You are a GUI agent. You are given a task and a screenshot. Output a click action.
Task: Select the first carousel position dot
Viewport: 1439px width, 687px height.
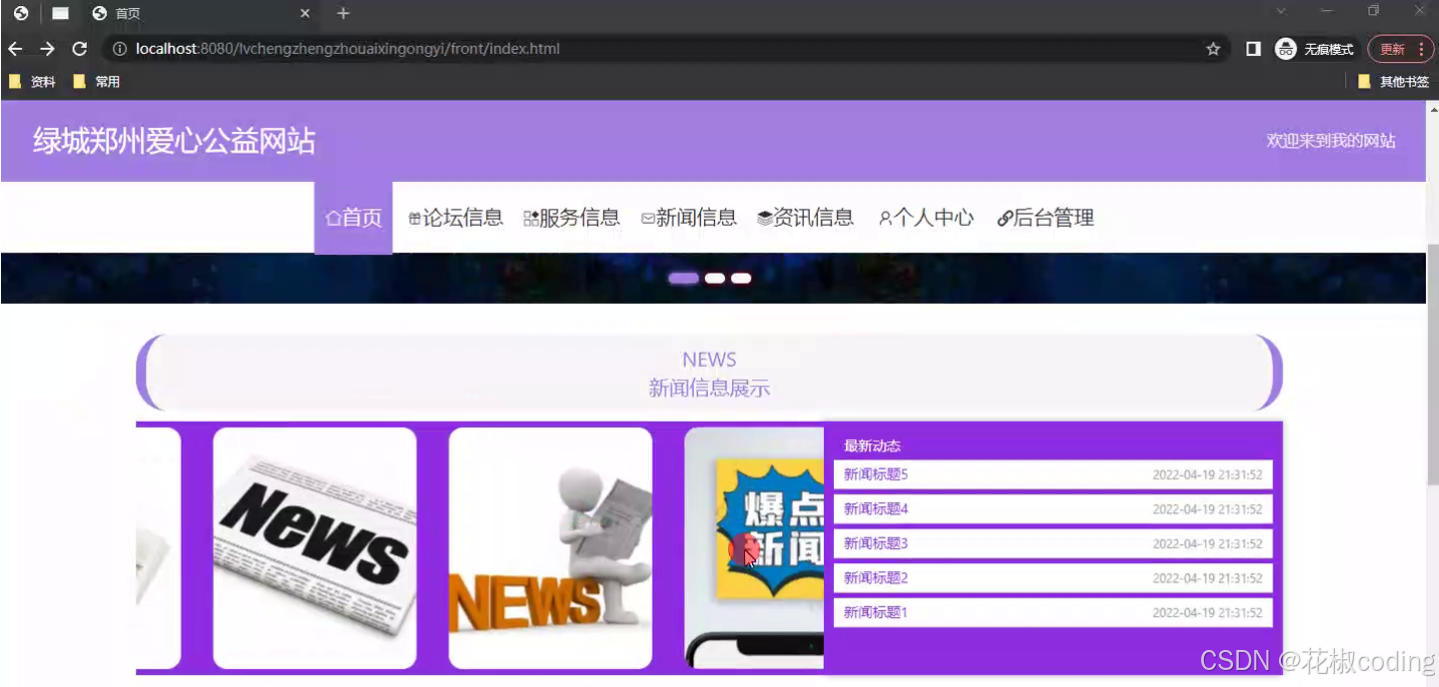point(683,278)
